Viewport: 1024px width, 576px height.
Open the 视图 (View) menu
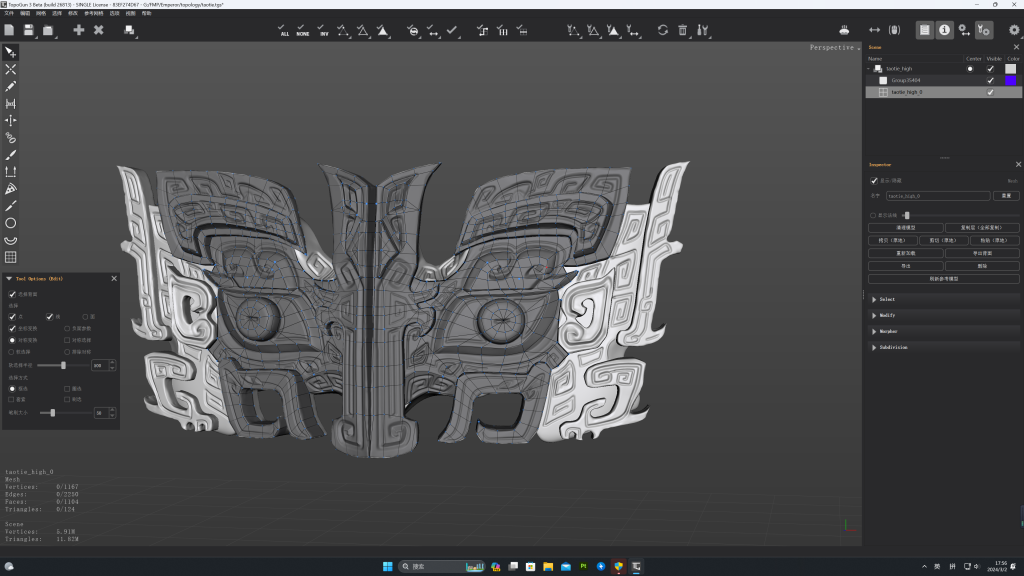coord(131,13)
